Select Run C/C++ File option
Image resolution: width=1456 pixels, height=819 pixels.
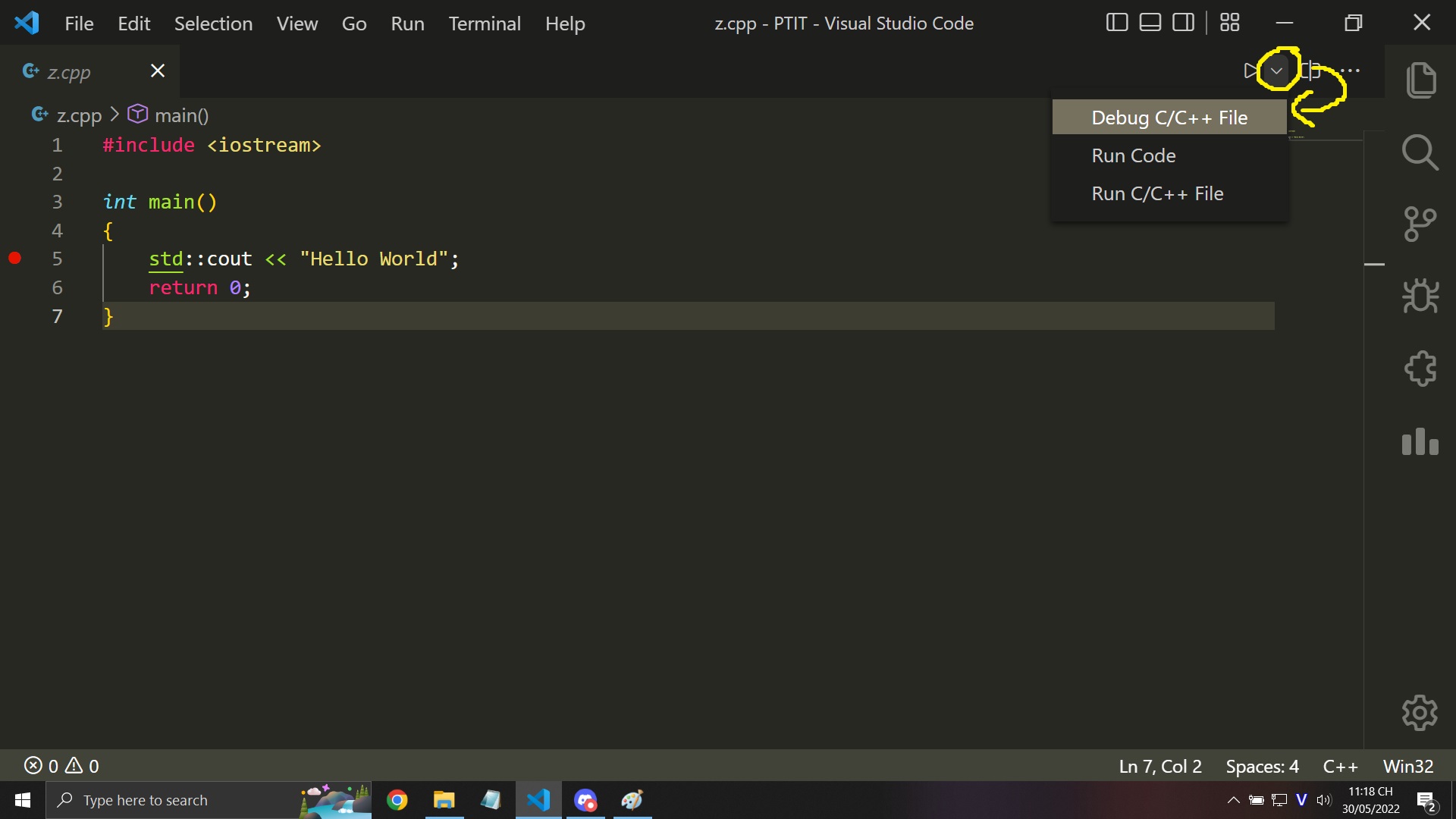pos(1169,193)
